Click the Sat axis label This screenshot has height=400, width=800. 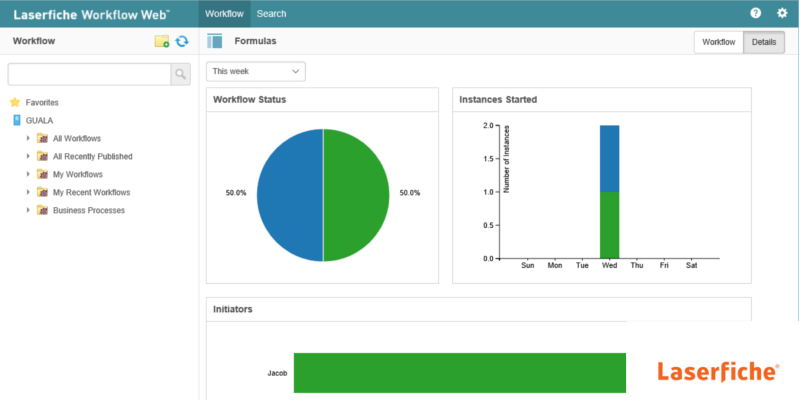(x=691, y=266)
